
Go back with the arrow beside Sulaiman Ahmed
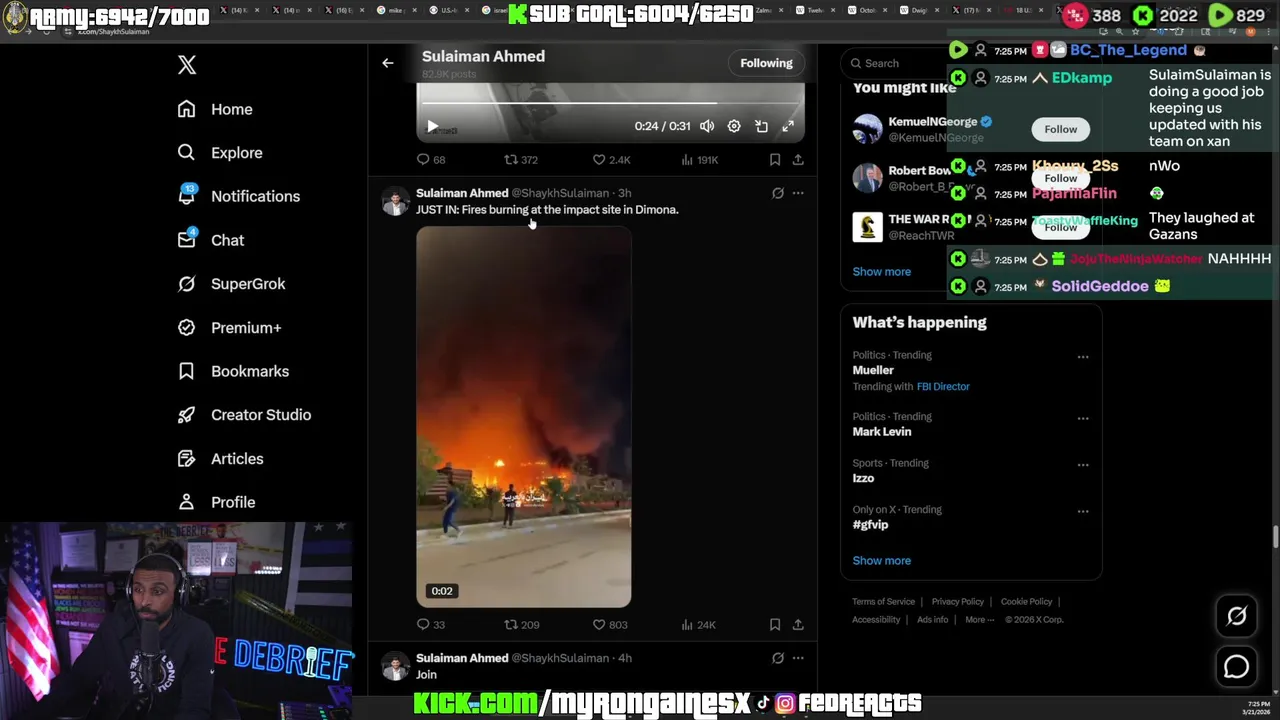click(x=388, y=63)
